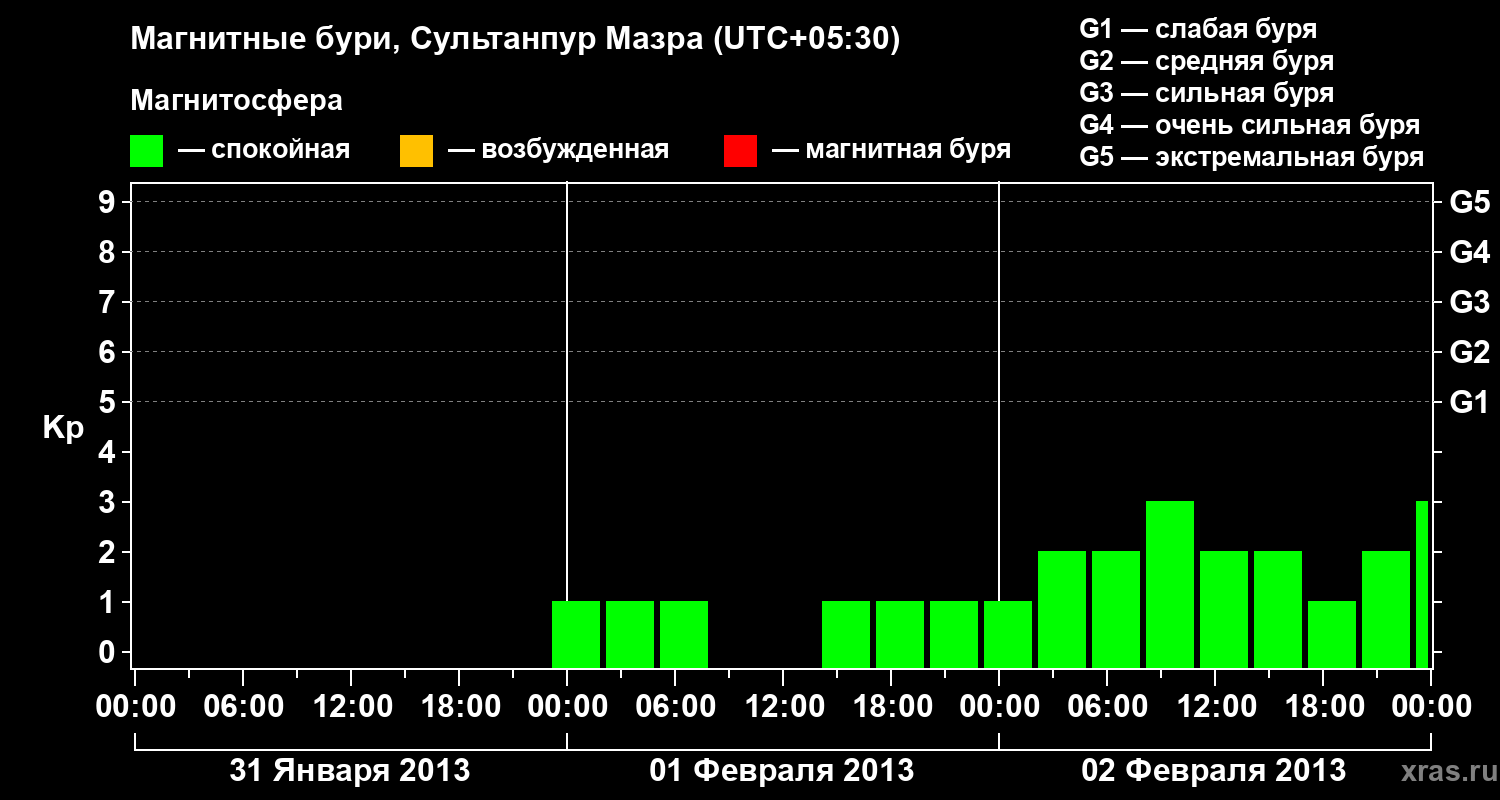Click the right-axis label G4
The image size is (1500, 800).
coord(1469,252)
